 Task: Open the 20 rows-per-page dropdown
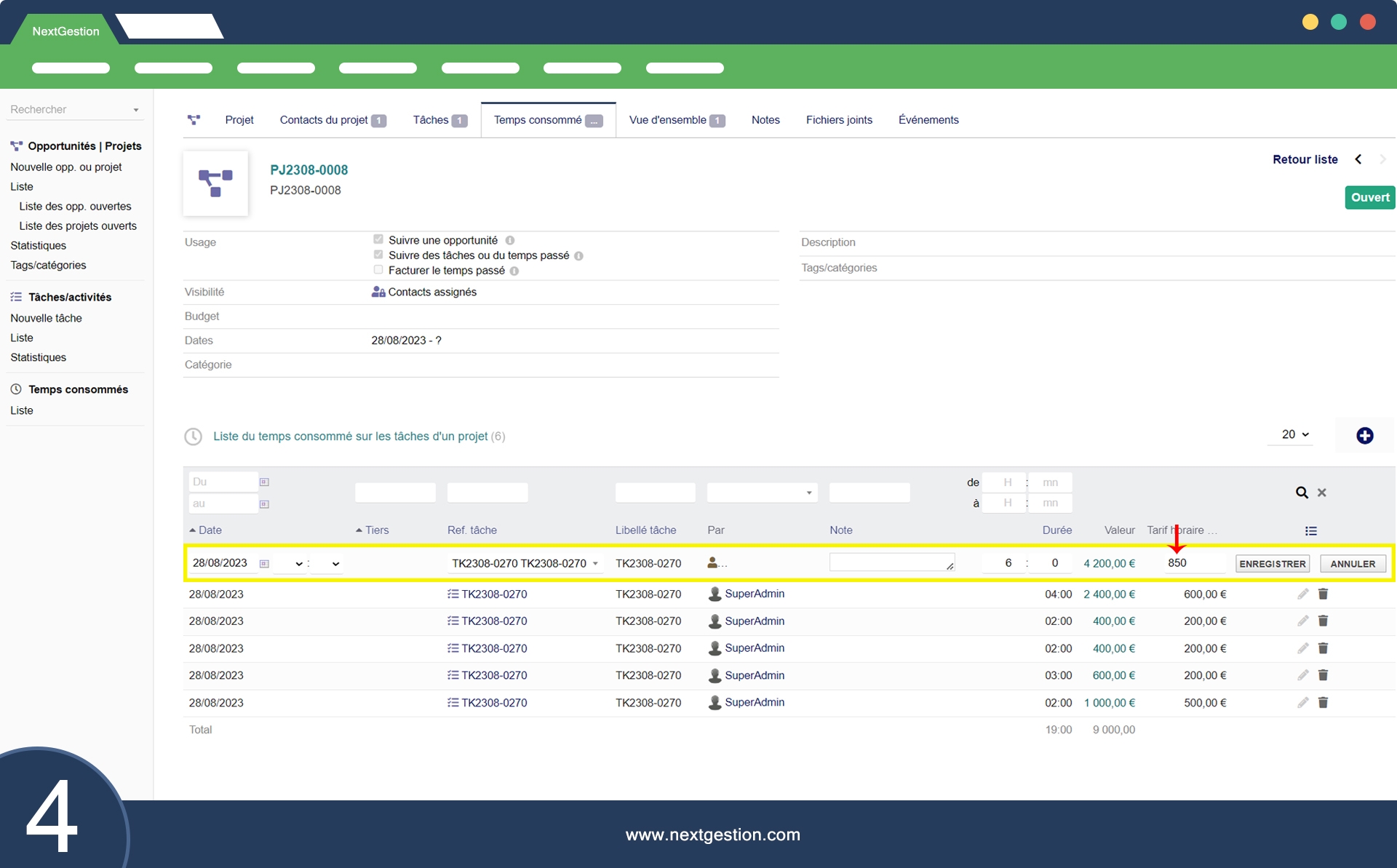(1294, 434)
